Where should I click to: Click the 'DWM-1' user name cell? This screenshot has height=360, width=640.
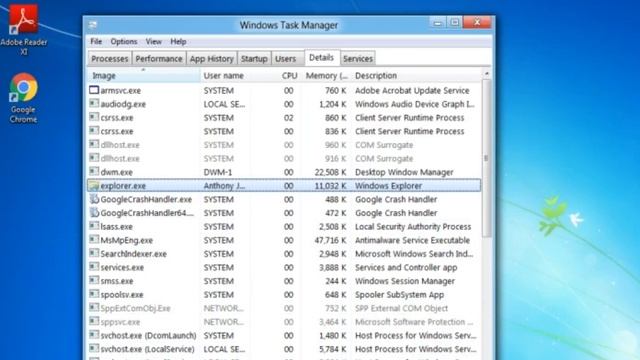218,172
